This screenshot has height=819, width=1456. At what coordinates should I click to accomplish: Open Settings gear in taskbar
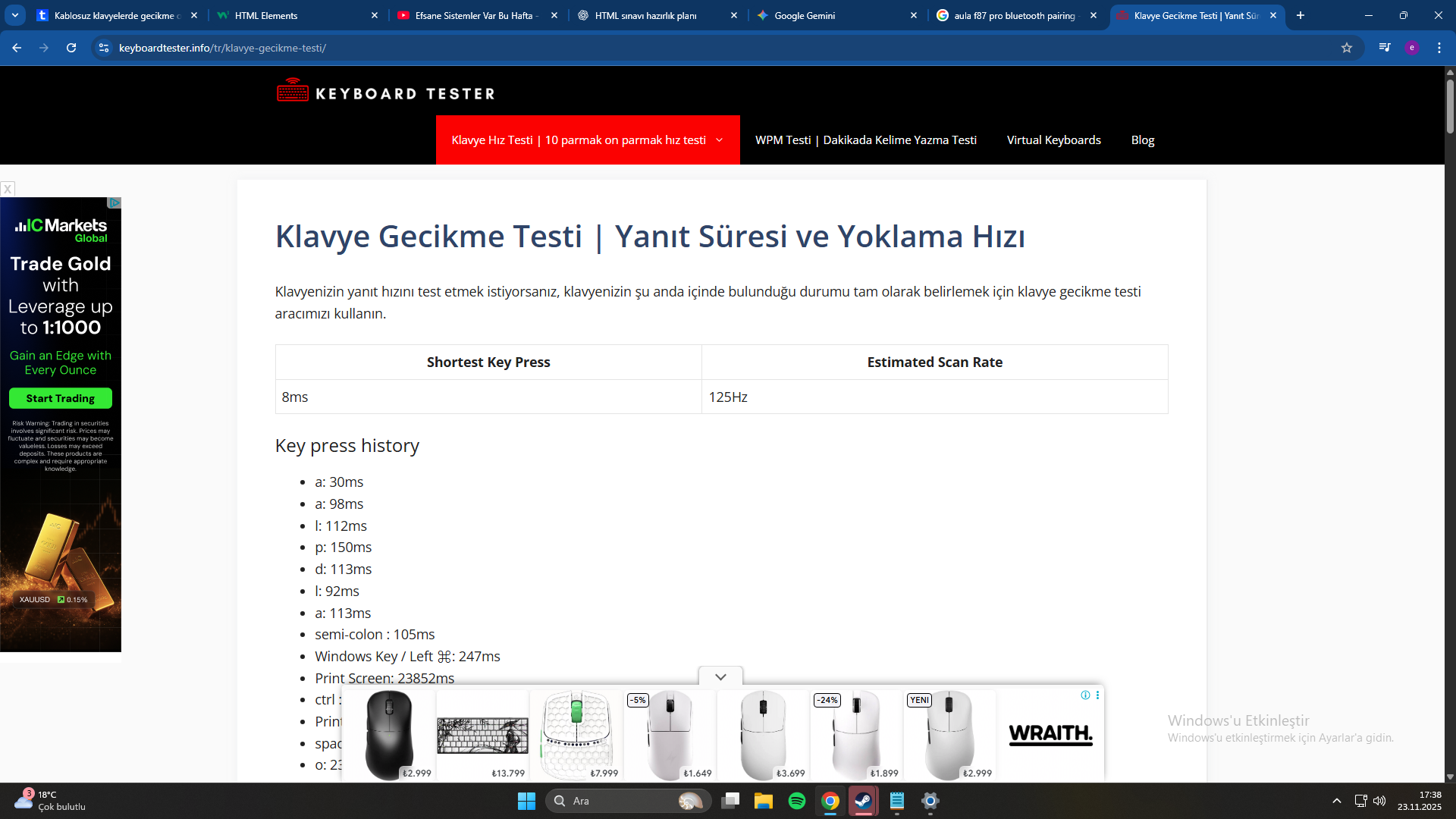click(x=930, y=801)
